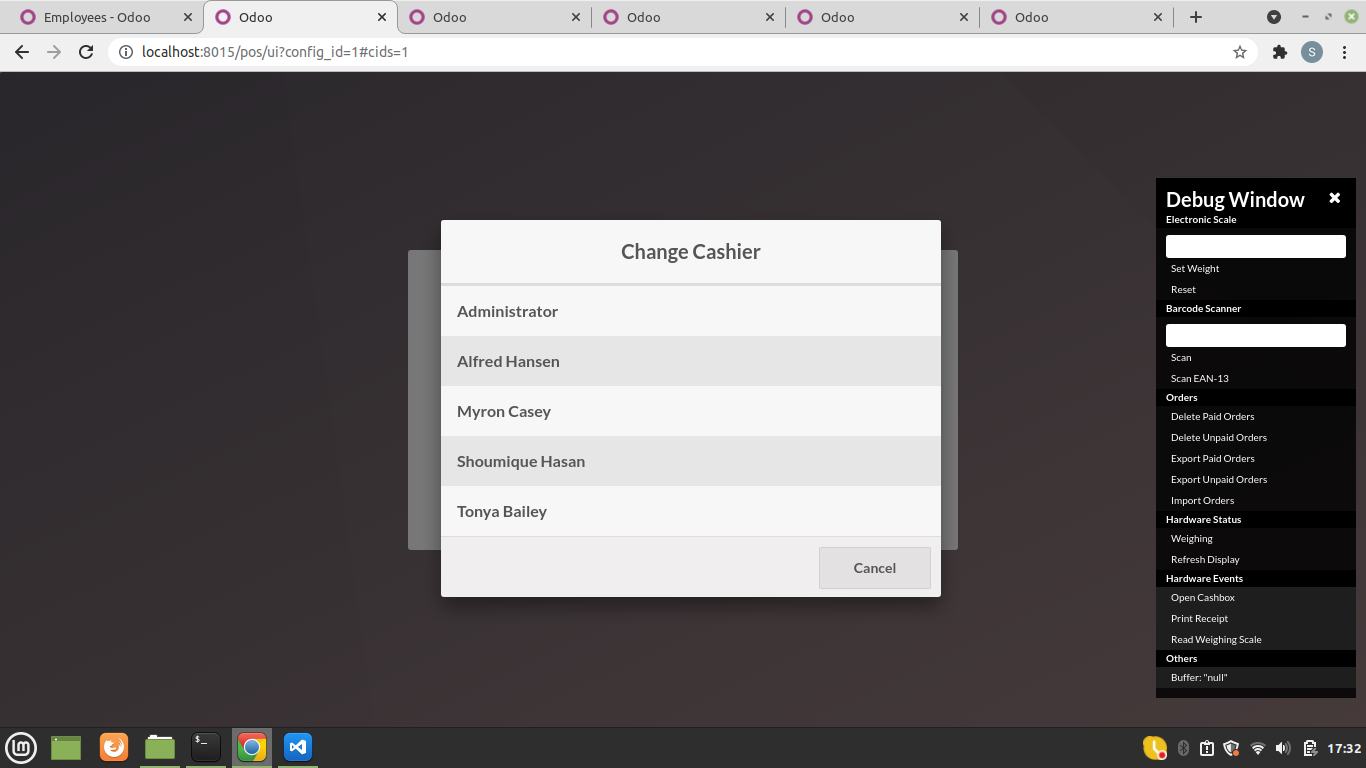Click Delete Paid Orders in Debug Window
The image size is (1366, 768).
pyautogui.click(x=1212, y=416)
